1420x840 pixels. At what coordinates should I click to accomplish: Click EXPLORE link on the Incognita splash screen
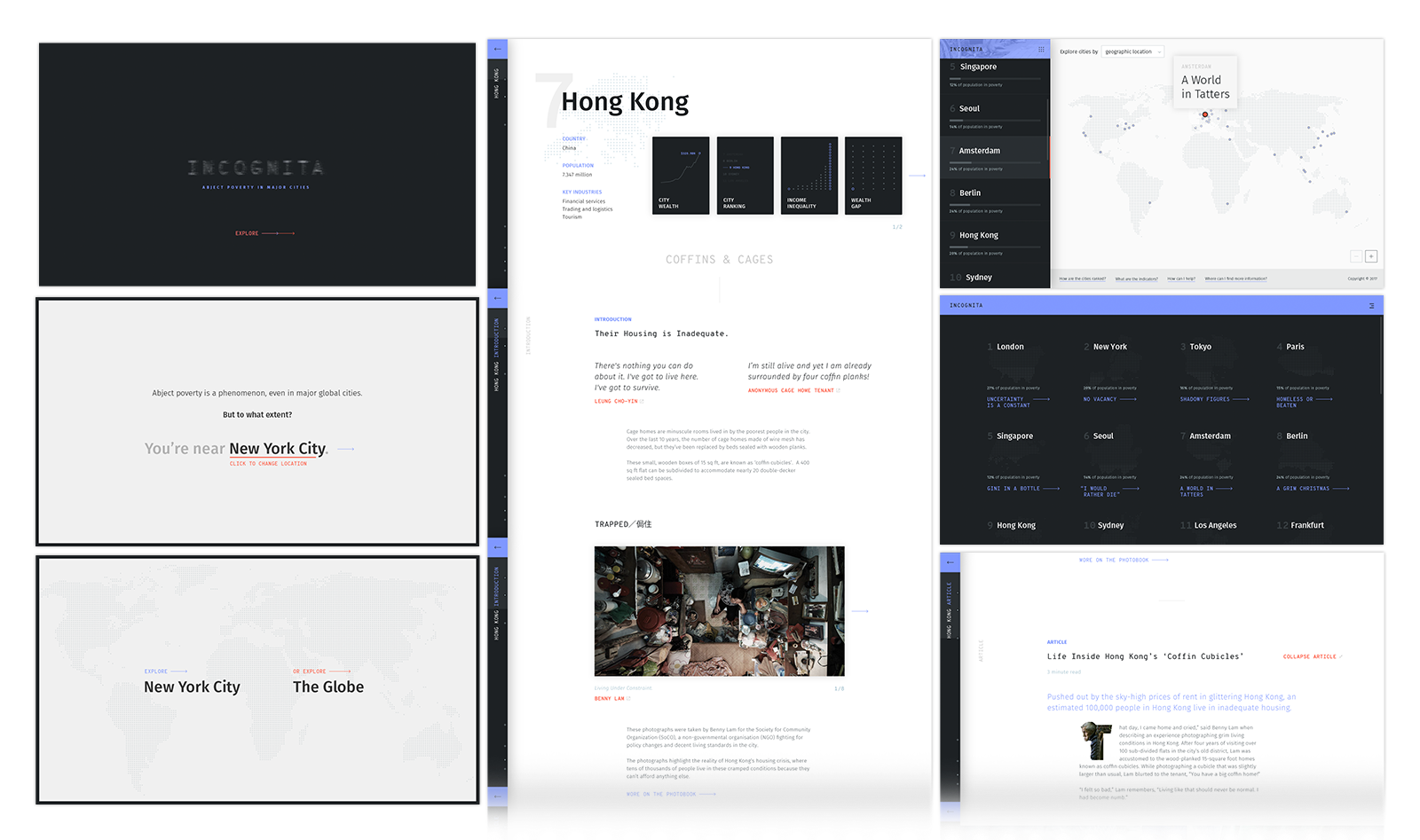(x=264, y=233)
